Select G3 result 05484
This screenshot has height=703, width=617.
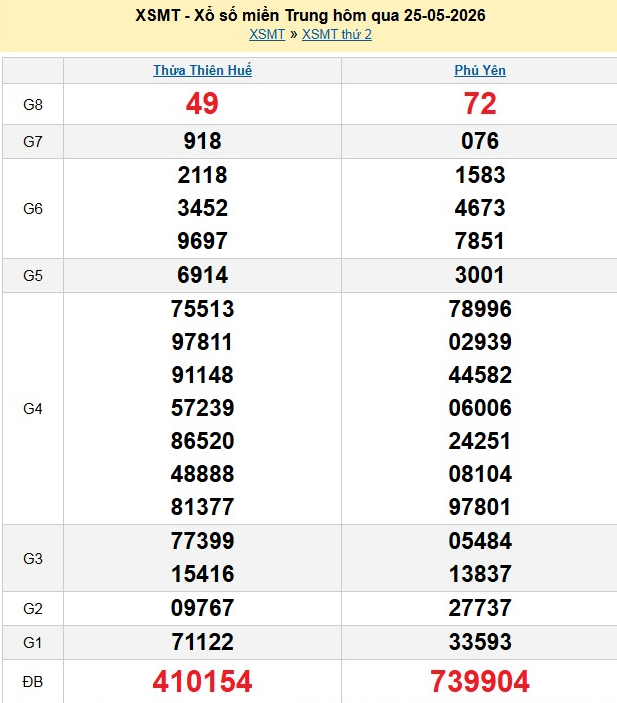(x=480, y=541)
